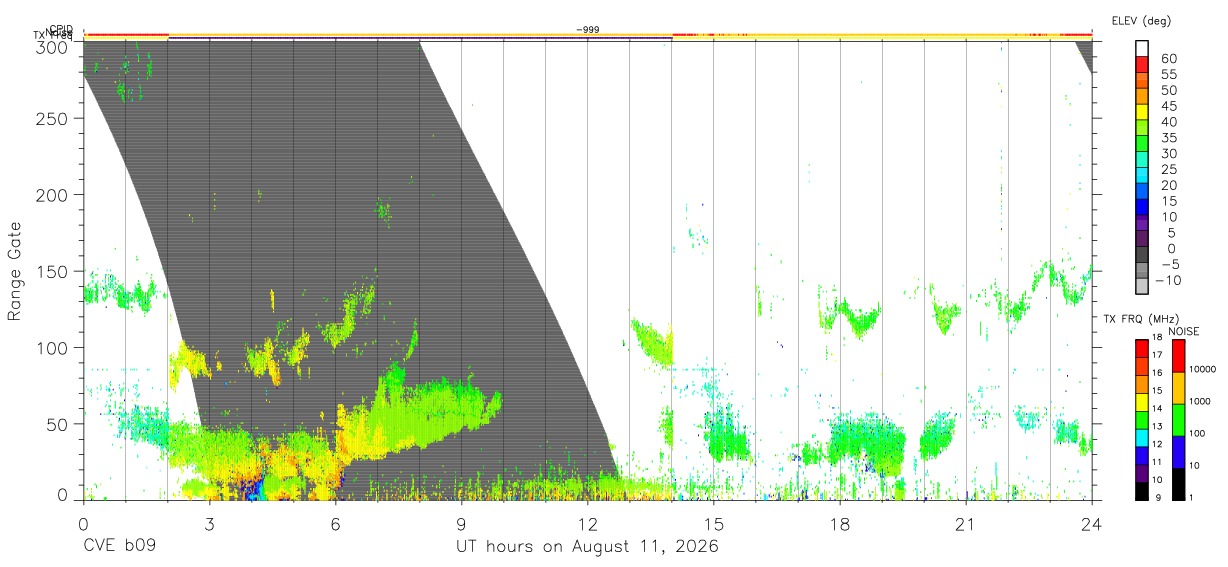Click the '1' label on NOISE scale
The width and height of the screenshot is (1228, 567).
pos(1192,498)
